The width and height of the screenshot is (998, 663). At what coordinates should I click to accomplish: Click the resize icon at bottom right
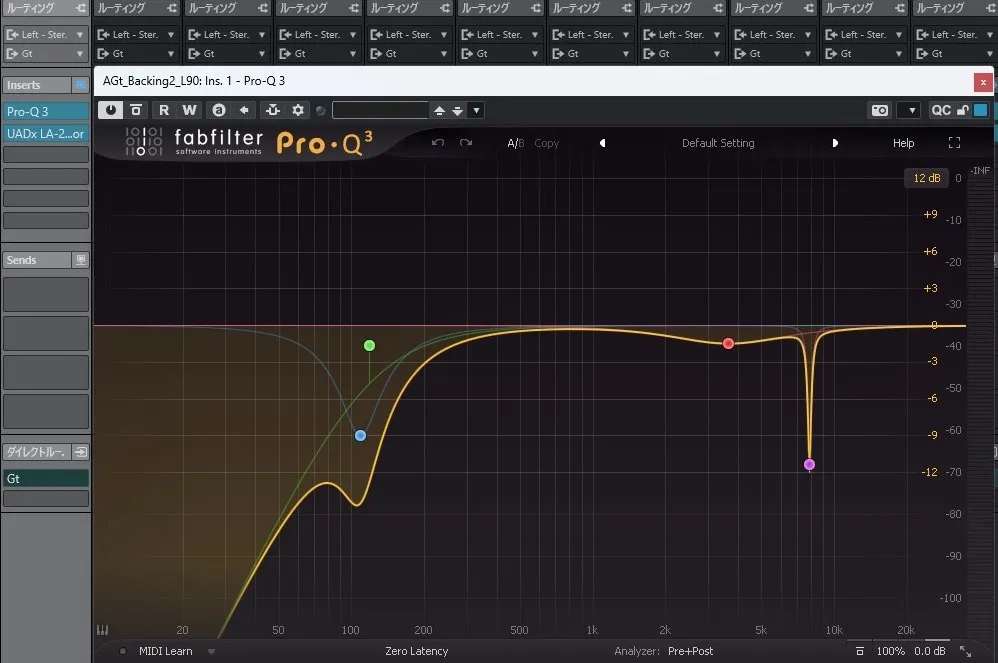(965, 651)
